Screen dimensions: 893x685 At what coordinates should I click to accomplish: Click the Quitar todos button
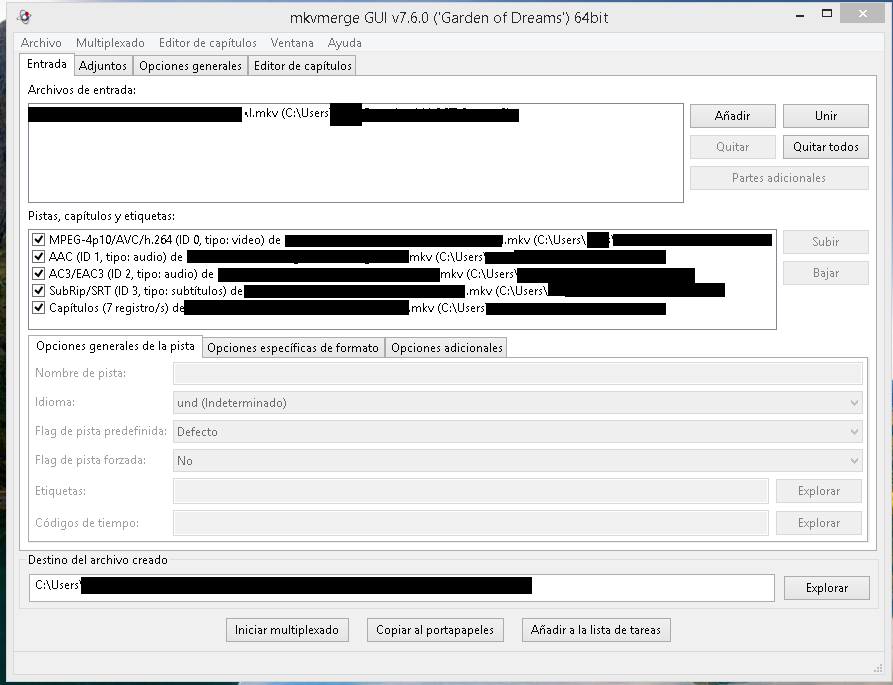825,147
